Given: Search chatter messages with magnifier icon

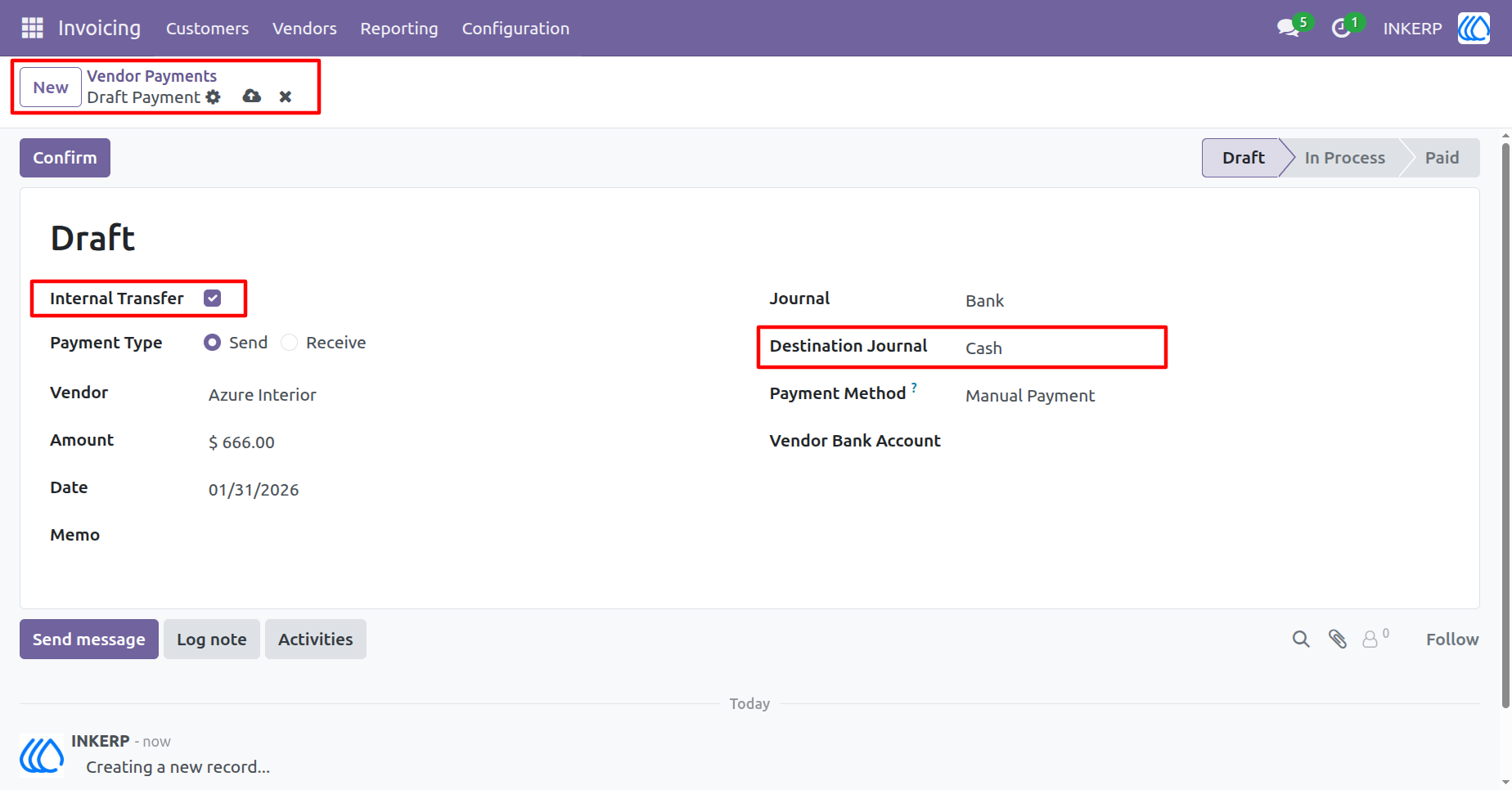Looking at the screenshot, I should coord(1301,639).
